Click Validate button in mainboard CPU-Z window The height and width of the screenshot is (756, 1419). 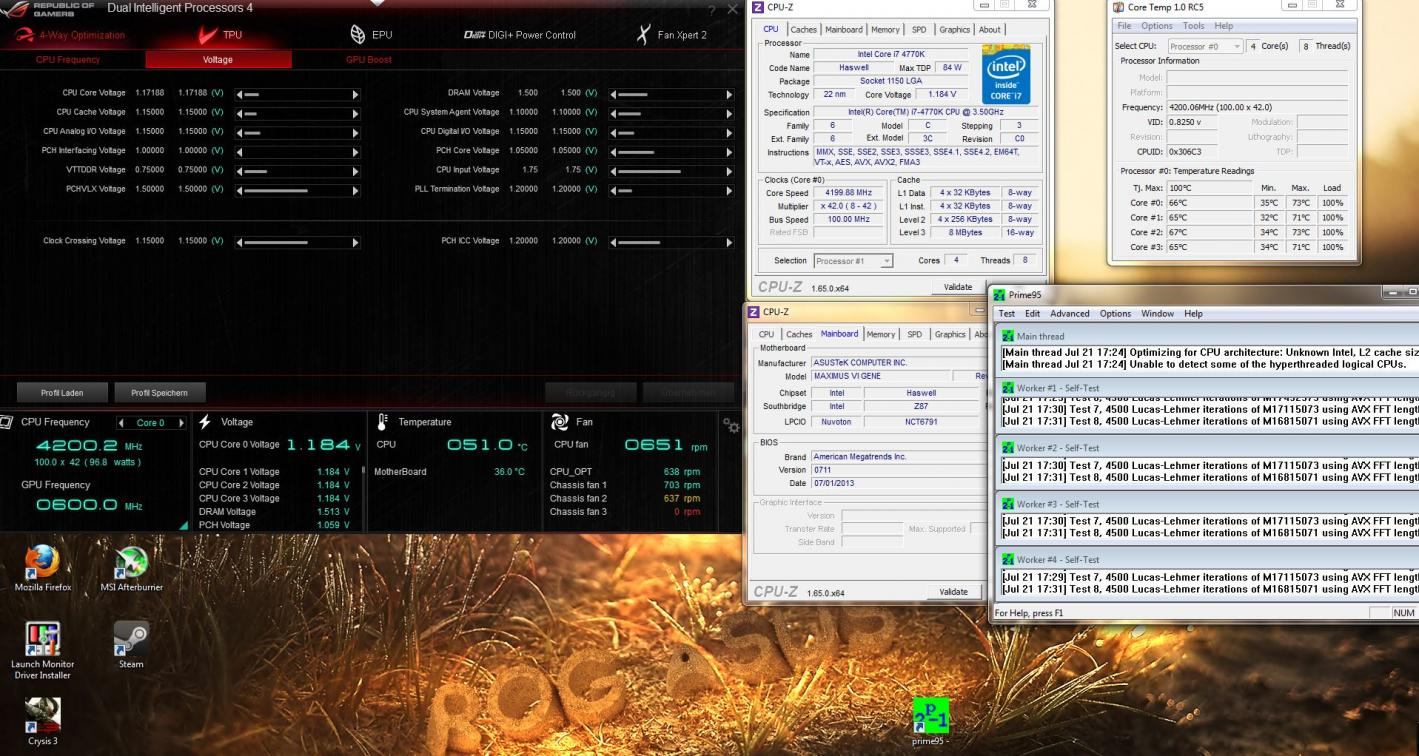pyautogui.click(x=953, y=592)
